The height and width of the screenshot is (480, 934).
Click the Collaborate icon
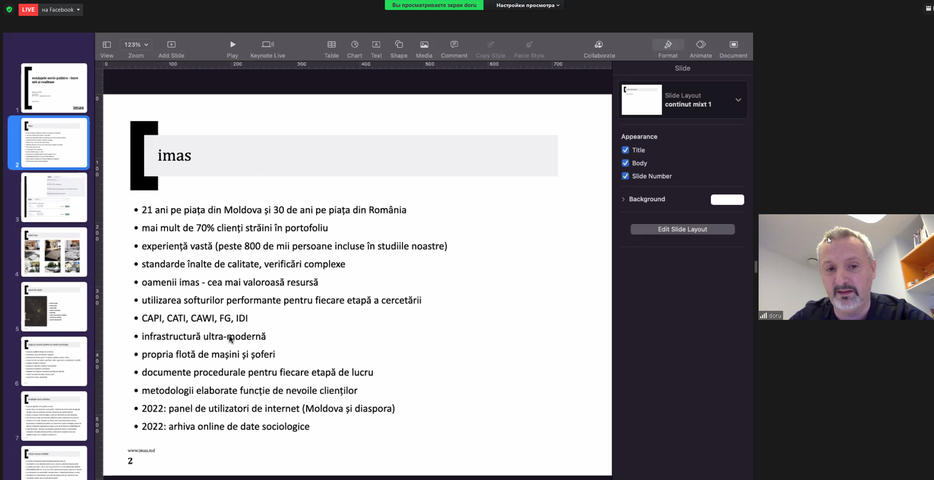(598, 45)
